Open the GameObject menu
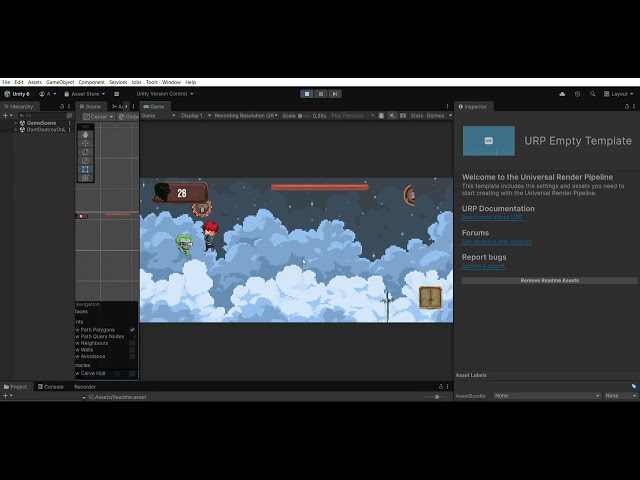The image size is (640, 480). [x=60, y=82]
